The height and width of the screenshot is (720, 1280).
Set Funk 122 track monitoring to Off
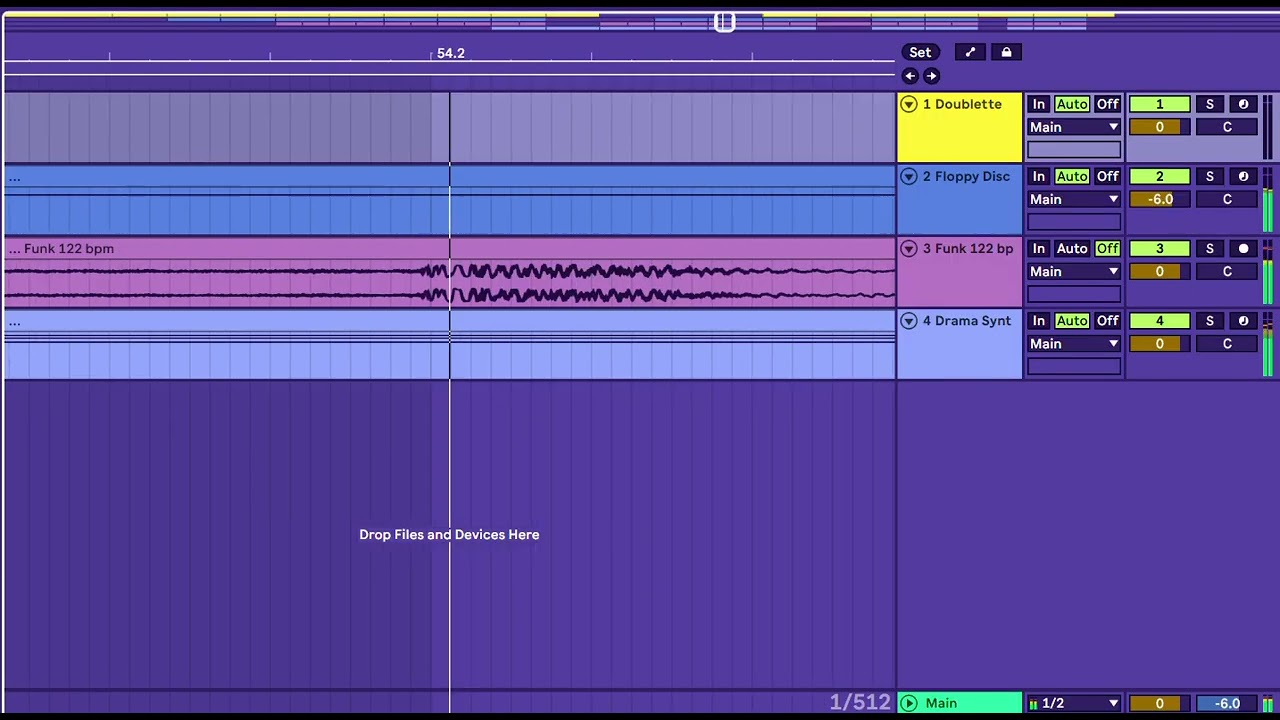pyautogui.click(x=1107, y=248)
